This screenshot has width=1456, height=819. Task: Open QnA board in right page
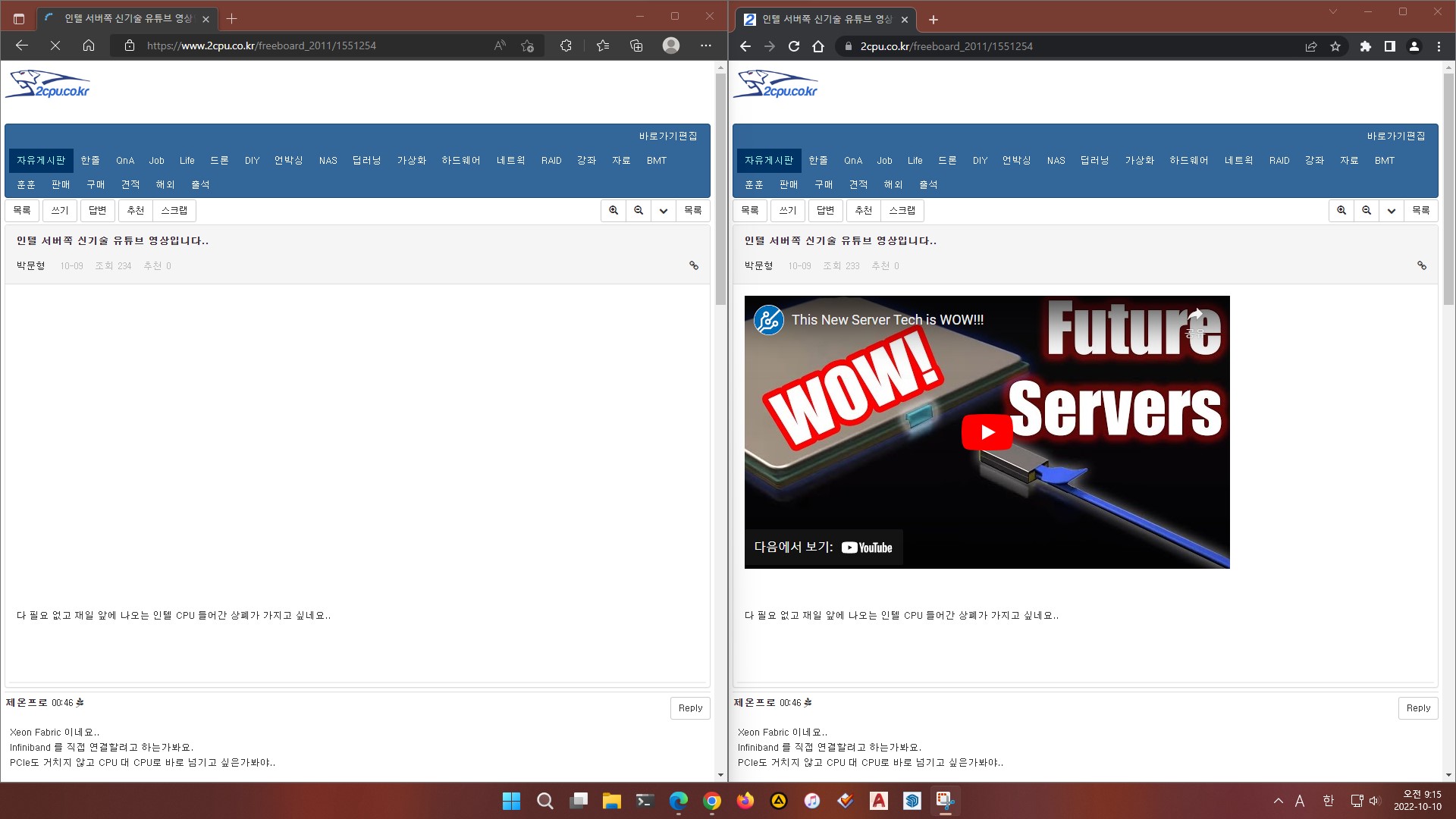point(853,160)
